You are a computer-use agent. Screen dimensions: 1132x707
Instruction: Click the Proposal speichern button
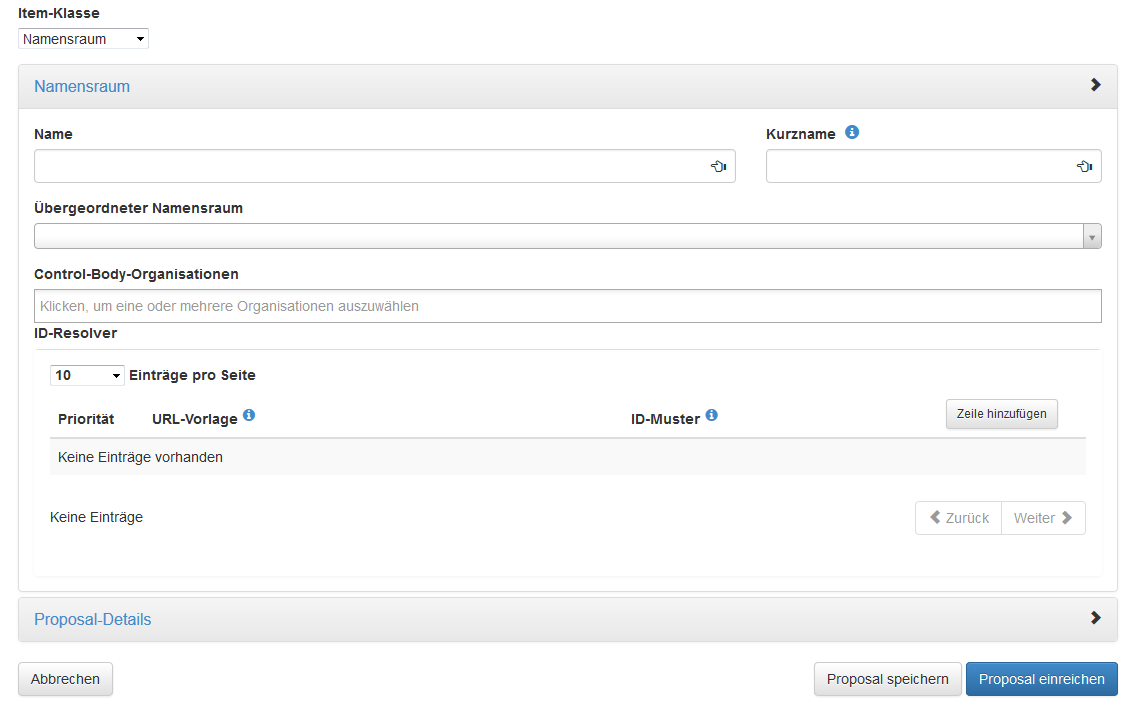(x=887, y=680)
